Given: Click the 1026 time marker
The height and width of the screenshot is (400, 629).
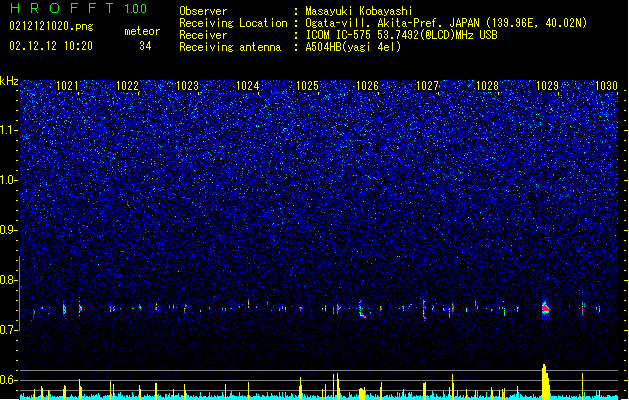Looking at the screenshot, I should point(367,86).
